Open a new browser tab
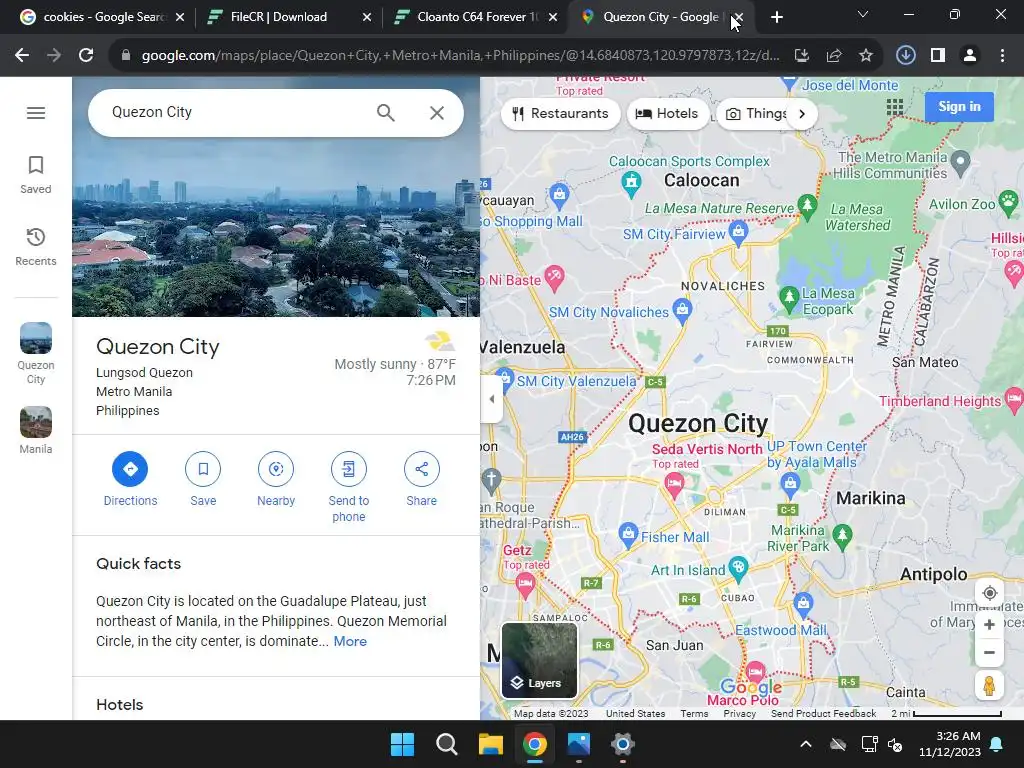The width and height of the screenshot is (1024, 768). 776,18
